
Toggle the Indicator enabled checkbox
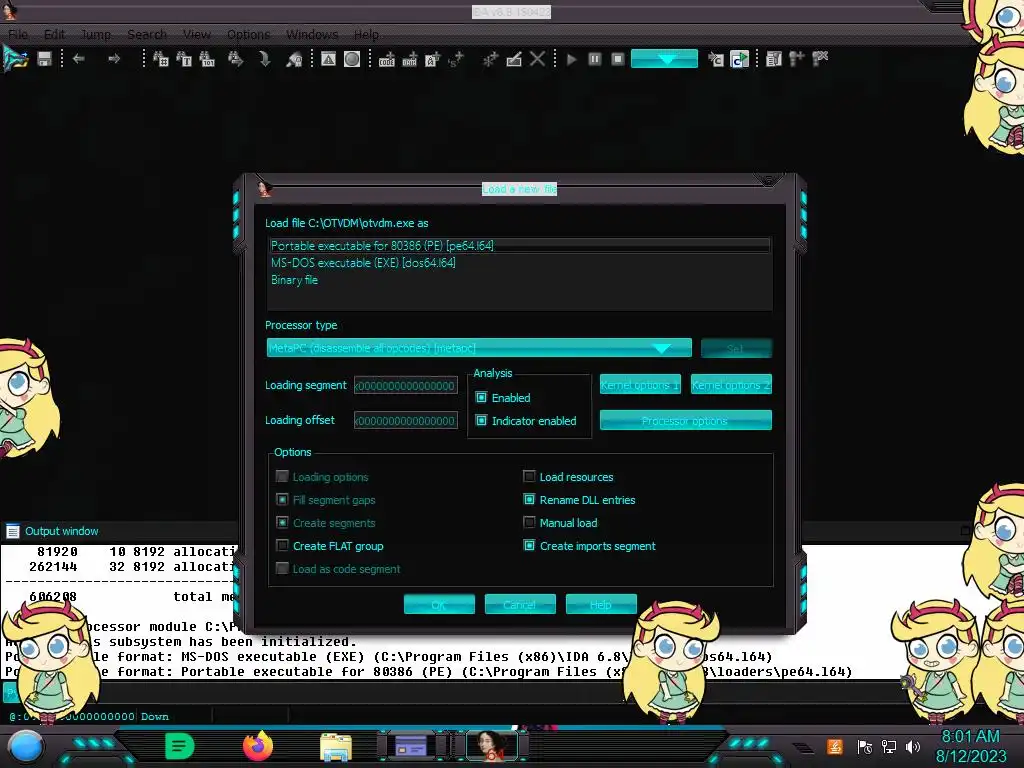click(x=481, y=421)
